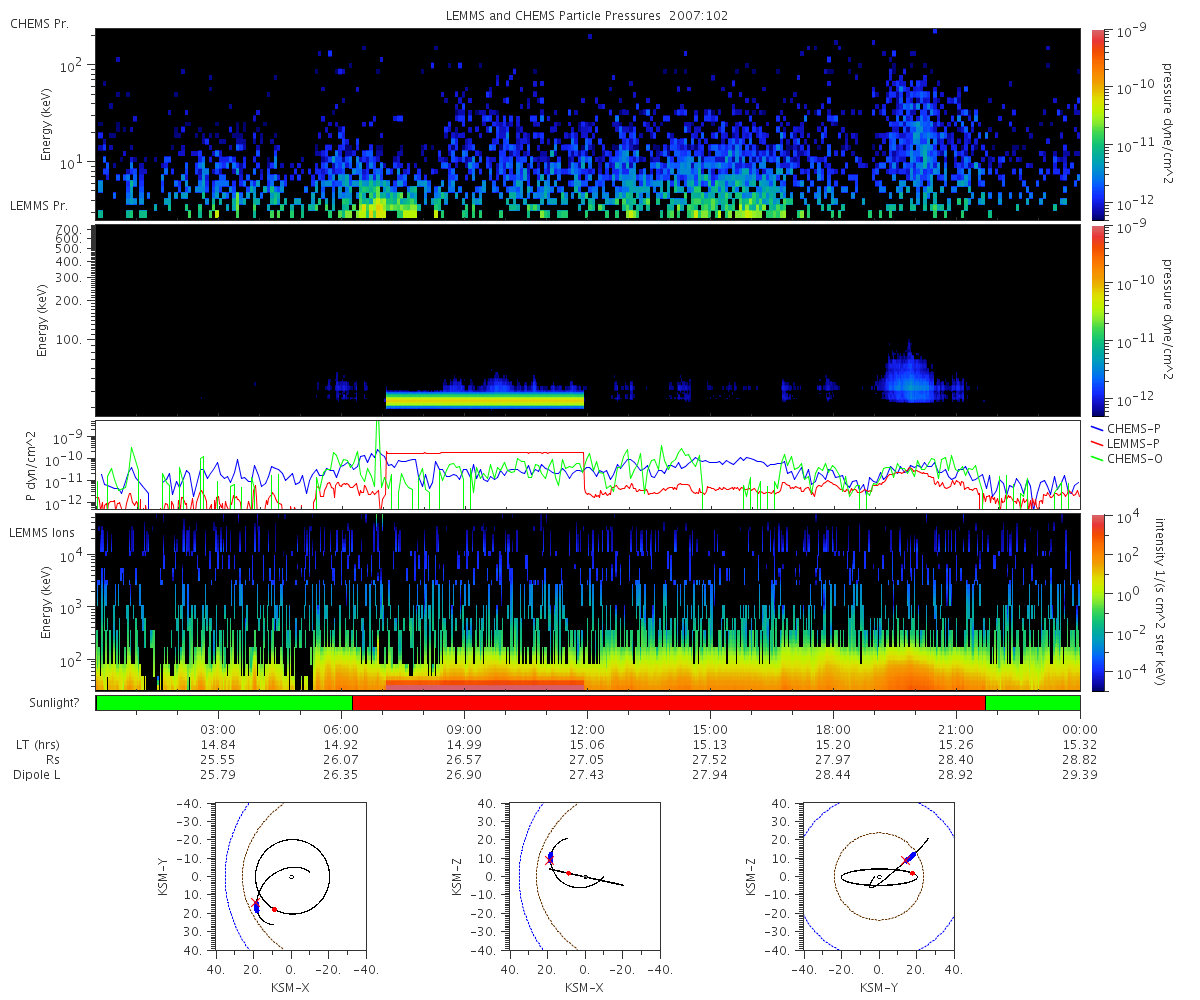Viewport: 1200px width, 1000px height.
Task: Click the left green Sunlight bar segment
Action: [x=224, y=703]
